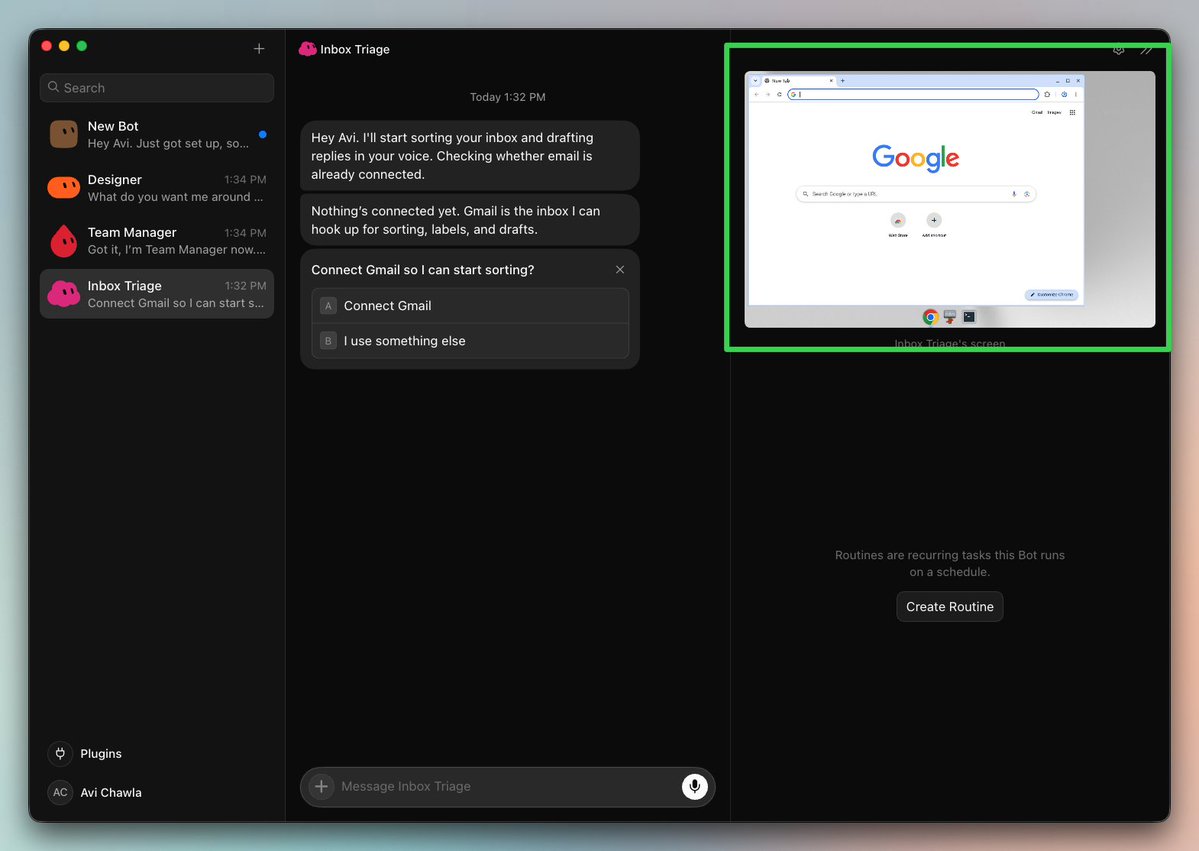Click the Search field in sidebar

coord(157,88)
